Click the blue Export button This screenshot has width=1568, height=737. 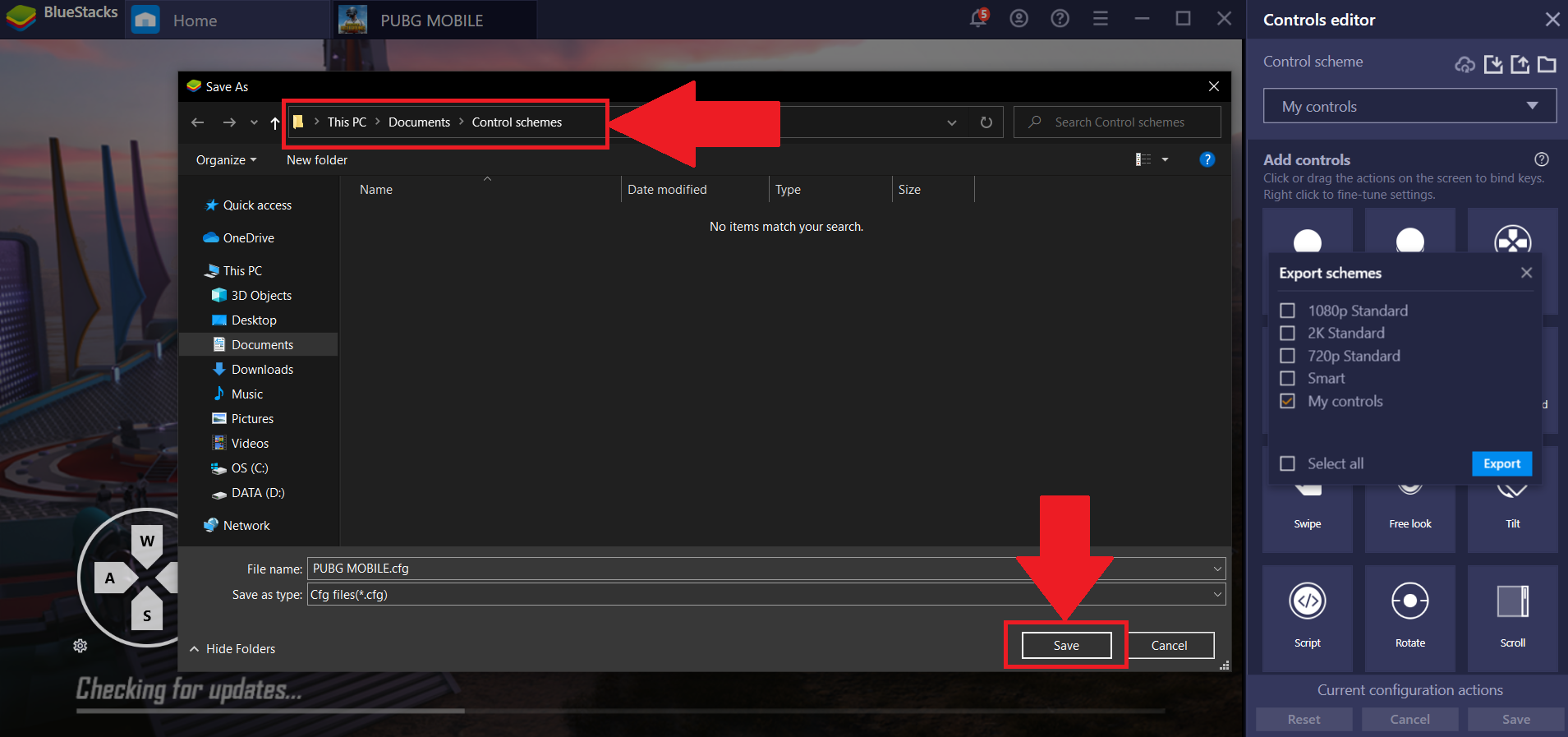pos(1502,463)
